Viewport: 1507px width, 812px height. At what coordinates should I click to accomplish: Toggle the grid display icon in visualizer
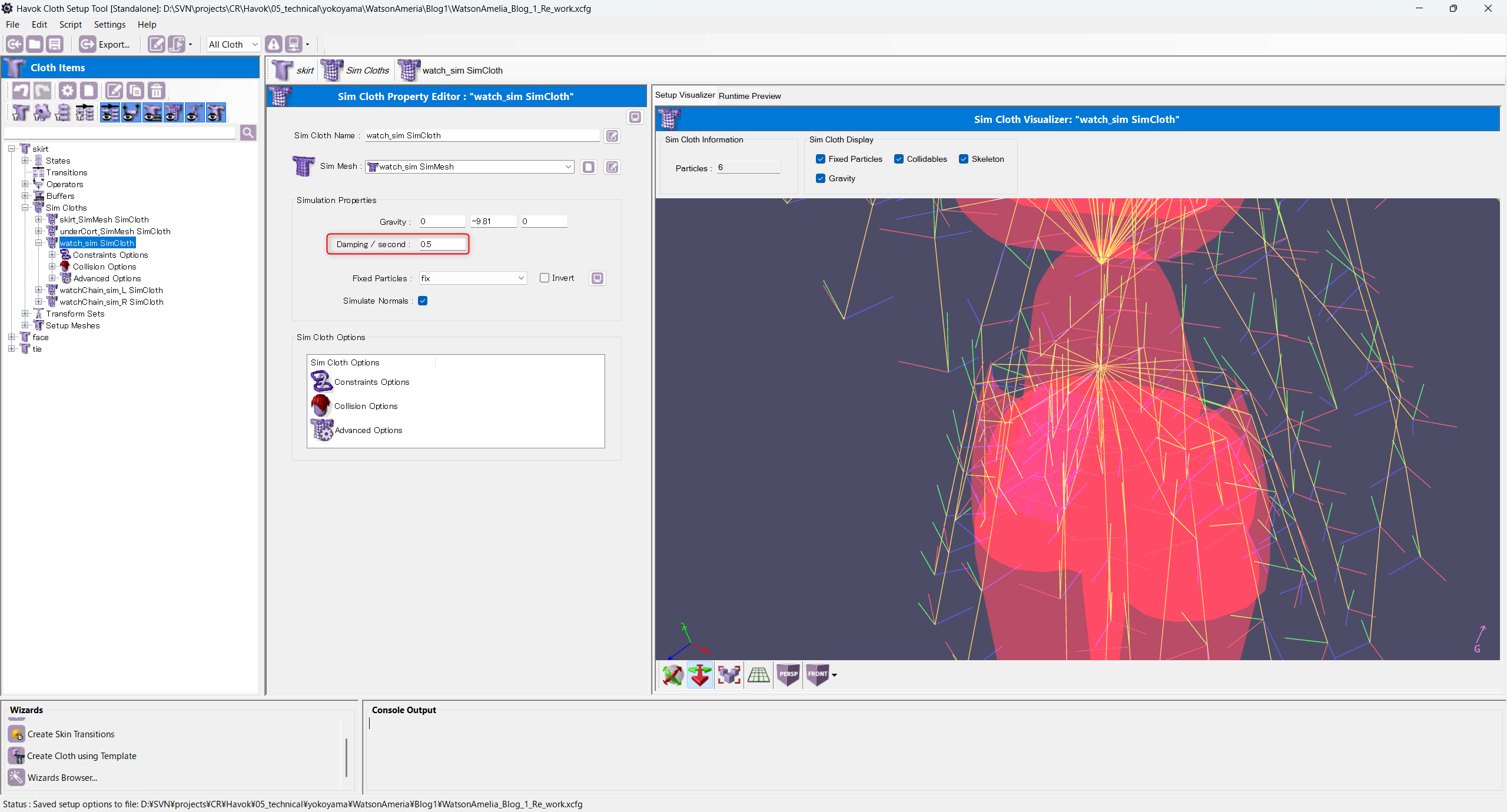tap(759, 675)
